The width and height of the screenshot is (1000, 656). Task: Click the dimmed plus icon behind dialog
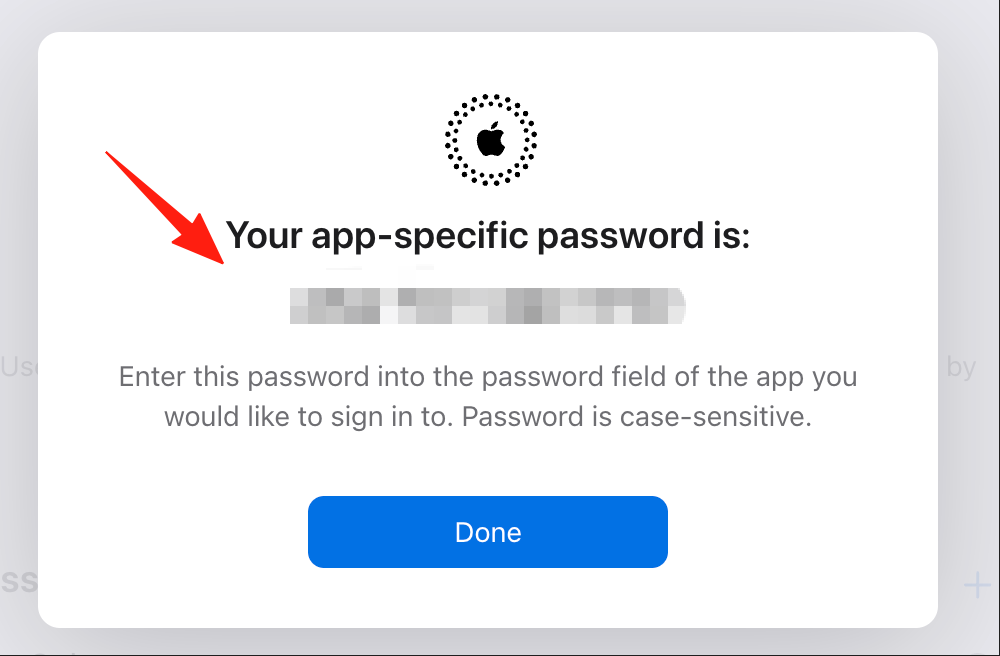click(976, 585)
